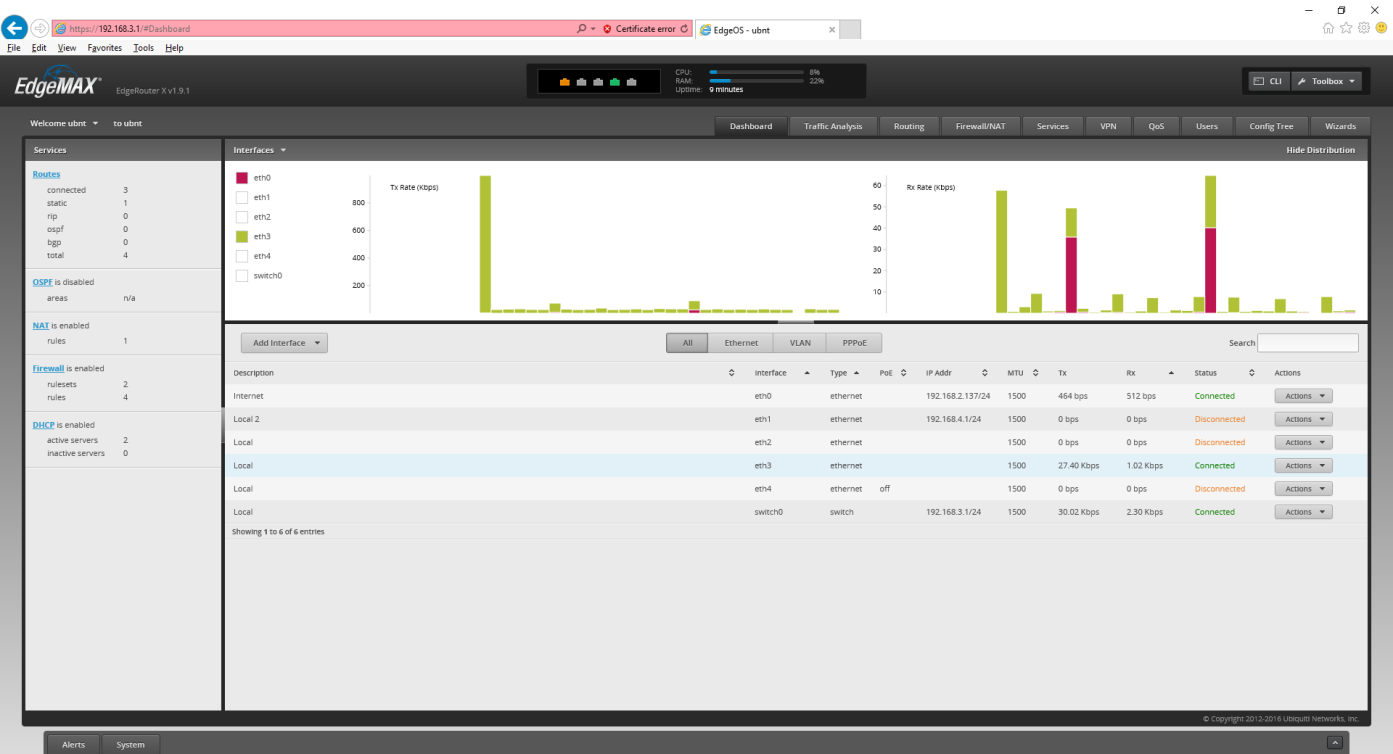Click the Search input field
The width and height of the screenshot is (1393, 754).
[1307, 343]
